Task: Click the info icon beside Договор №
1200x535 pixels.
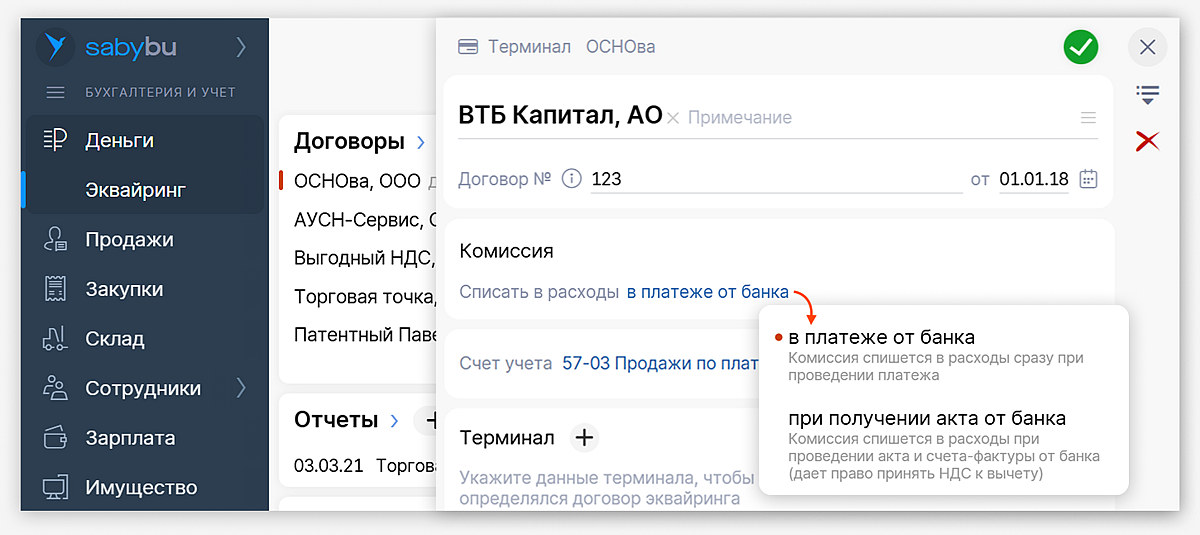Action: (571, 179)
